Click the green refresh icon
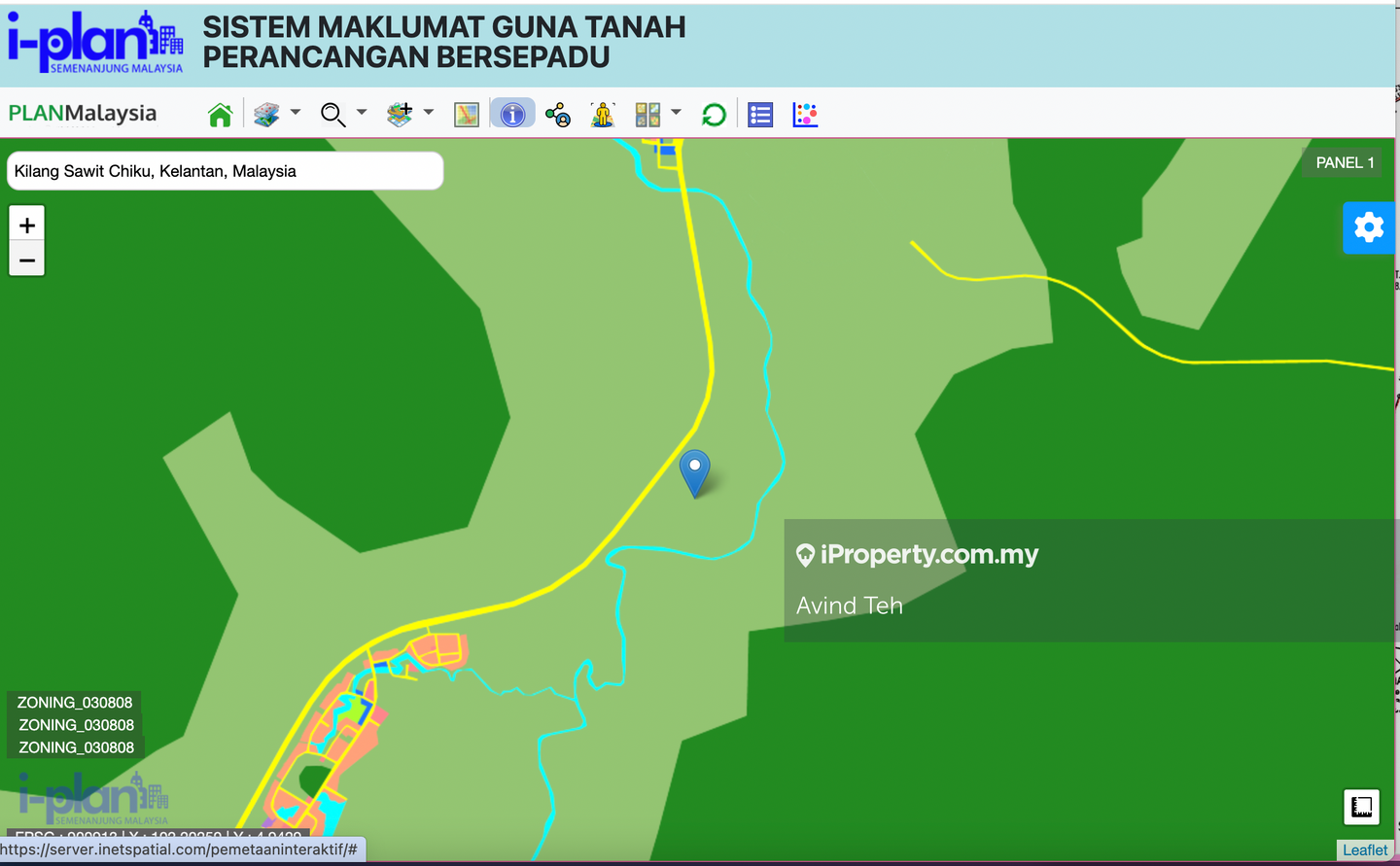Viewport: 1400px width, 866px height. click(x=714, y=115)
